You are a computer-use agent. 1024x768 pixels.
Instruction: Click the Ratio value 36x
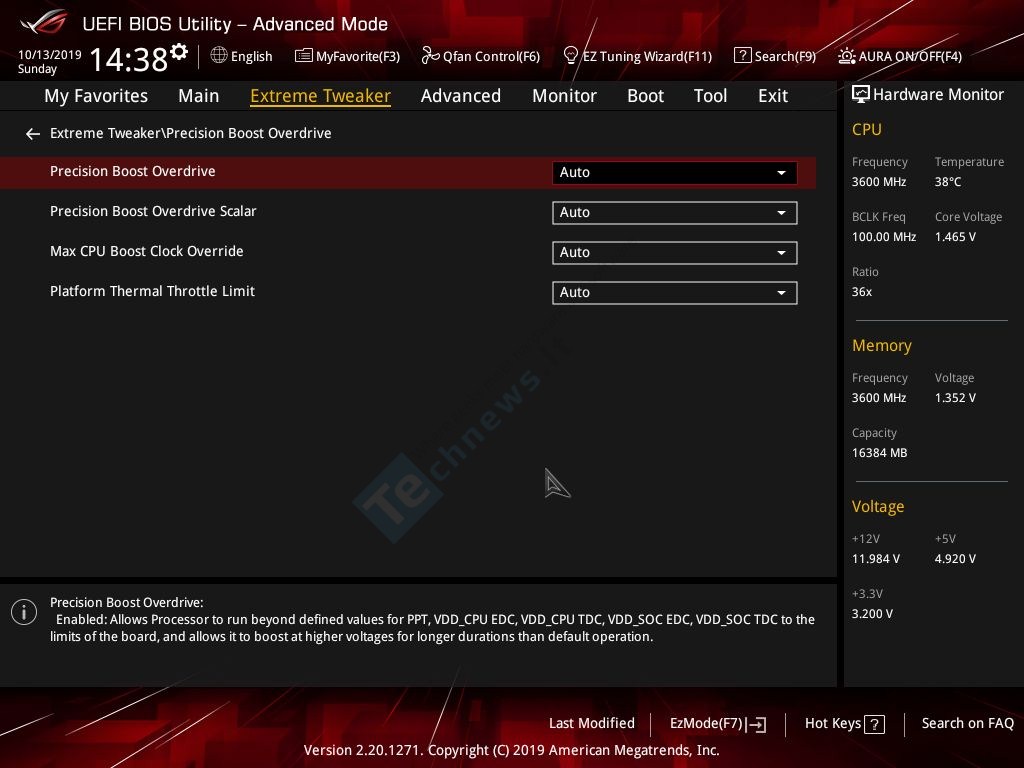tap(862, 292)
